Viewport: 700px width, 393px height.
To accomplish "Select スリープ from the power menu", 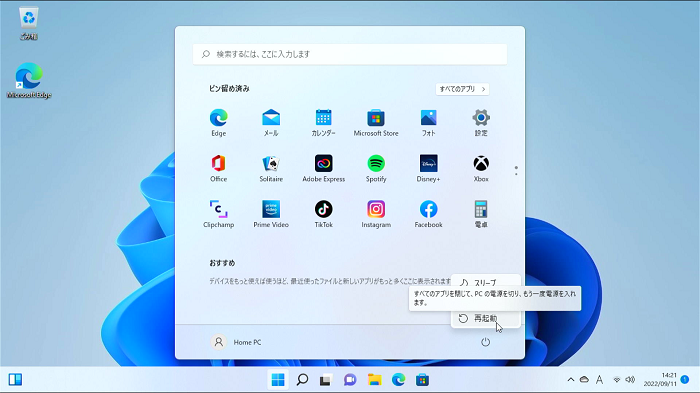I will pos(486,282).
